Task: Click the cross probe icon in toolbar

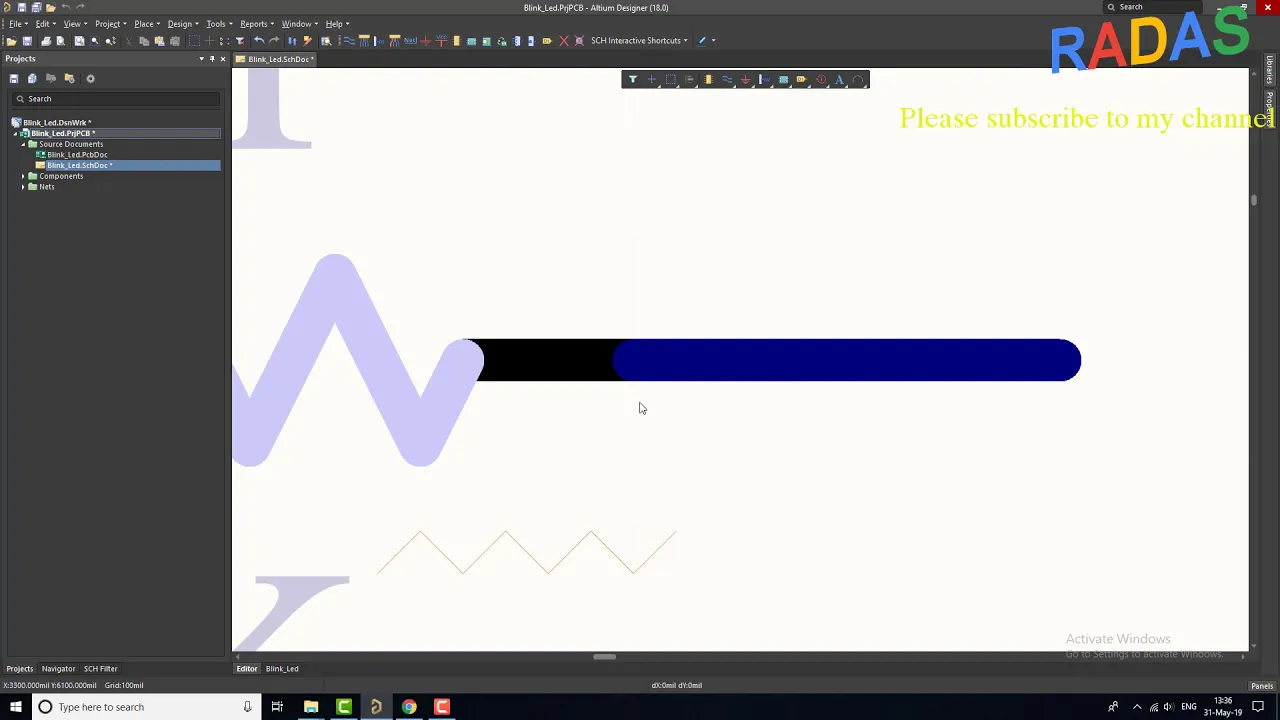Action: (x=308, y=41)
